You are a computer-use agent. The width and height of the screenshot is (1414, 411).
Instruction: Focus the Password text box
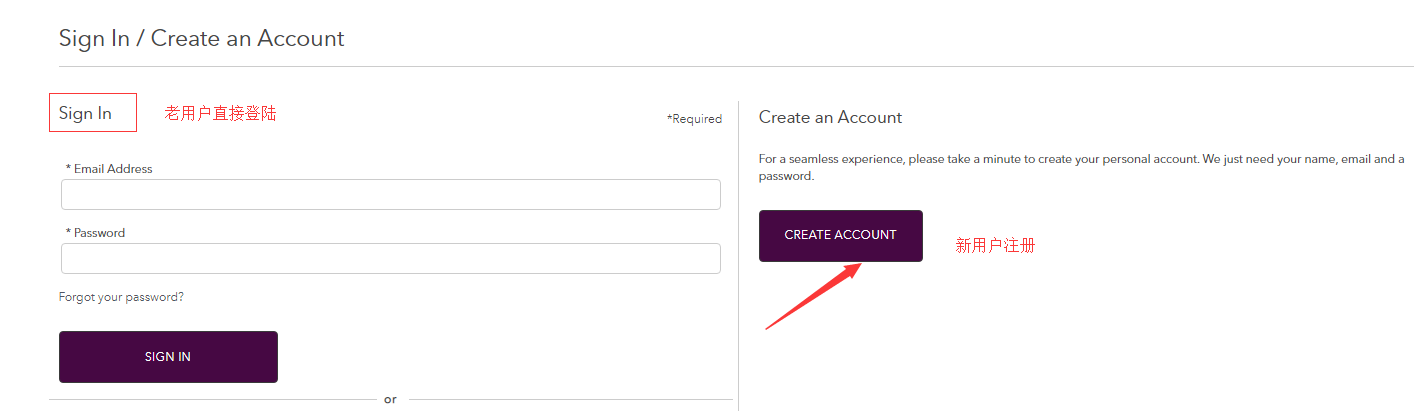coord(390,259)
